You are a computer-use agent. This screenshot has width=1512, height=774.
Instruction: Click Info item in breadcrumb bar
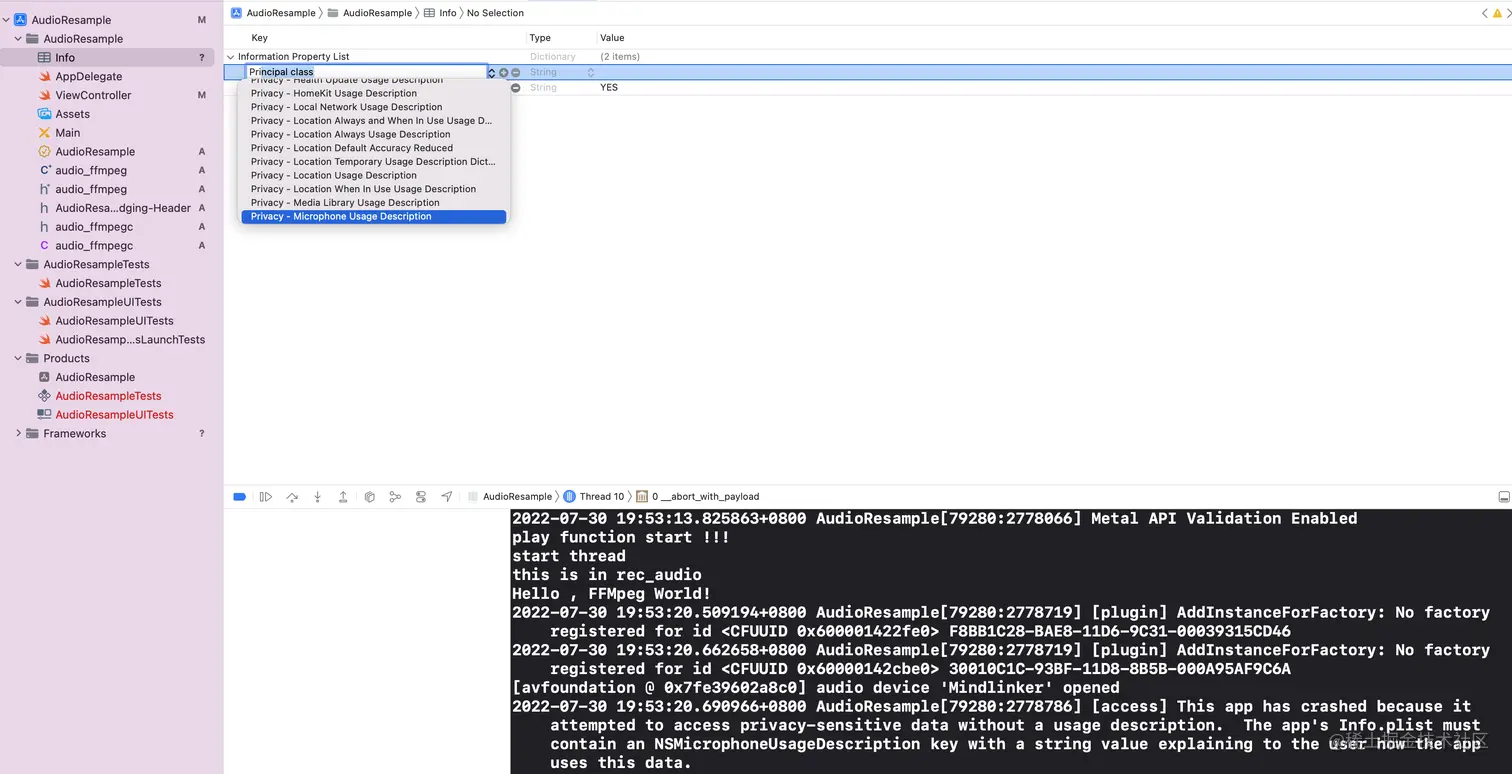[x=440, y=13]
